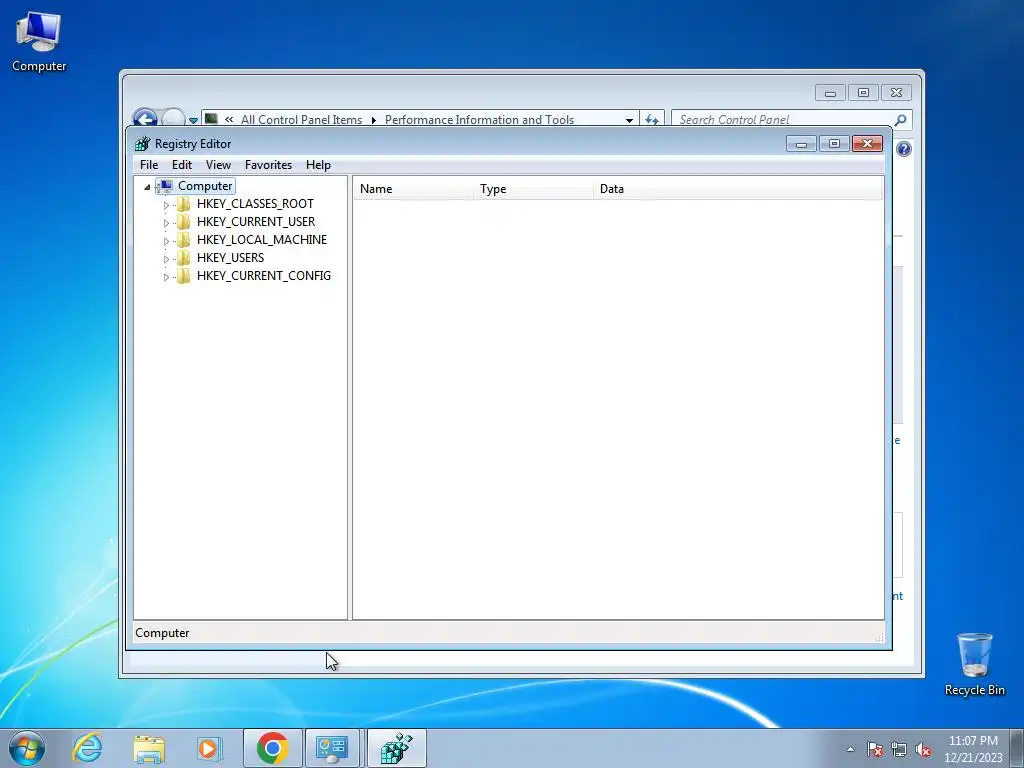Switch to Control Panel taskbar button

(x=332, y=748)
